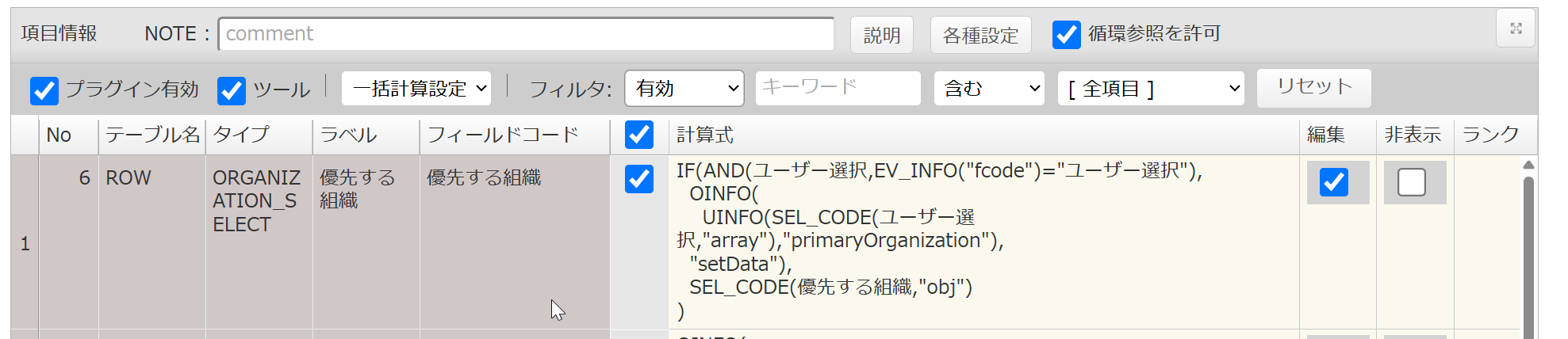The height and width of the screenshot is (339, 1568).
Task: Click the vertical scrollbar thumb
Action: click(1528, 253)
